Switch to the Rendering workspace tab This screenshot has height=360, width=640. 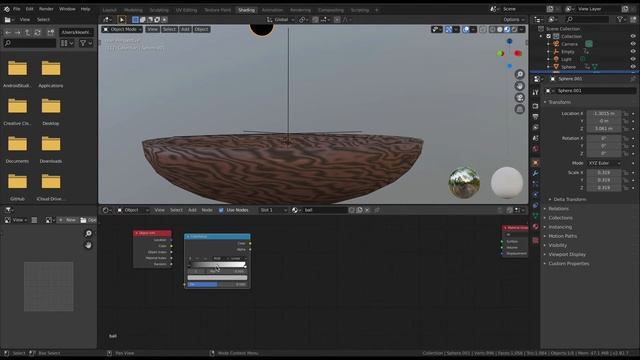[300, 10]
